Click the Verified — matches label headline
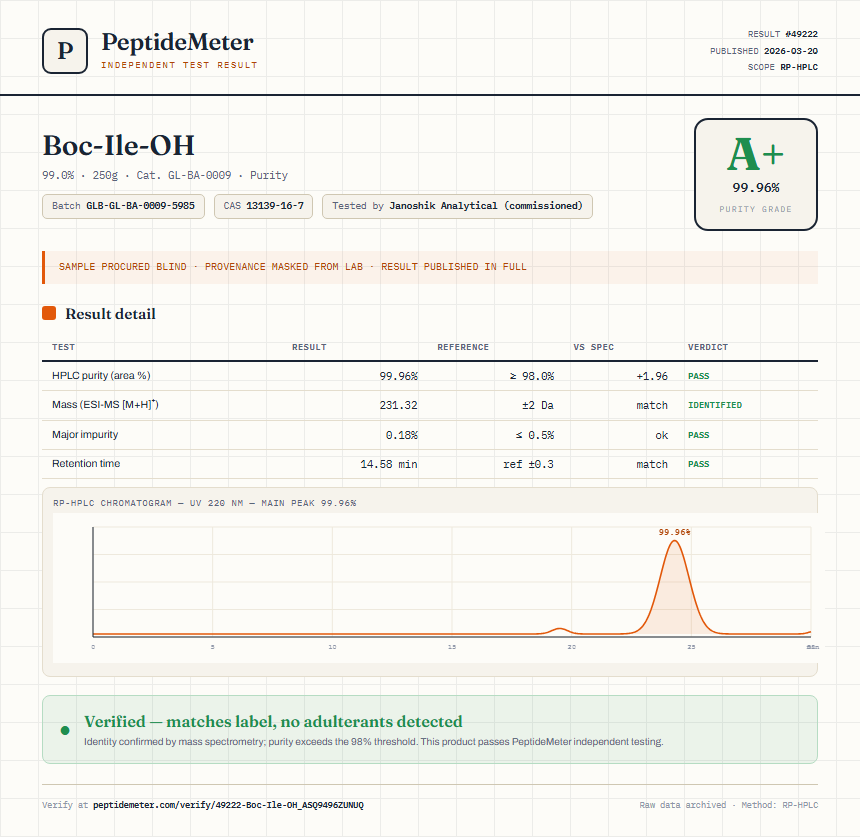The width and height of the screenshot is (860, 837). tap(273, 722)
